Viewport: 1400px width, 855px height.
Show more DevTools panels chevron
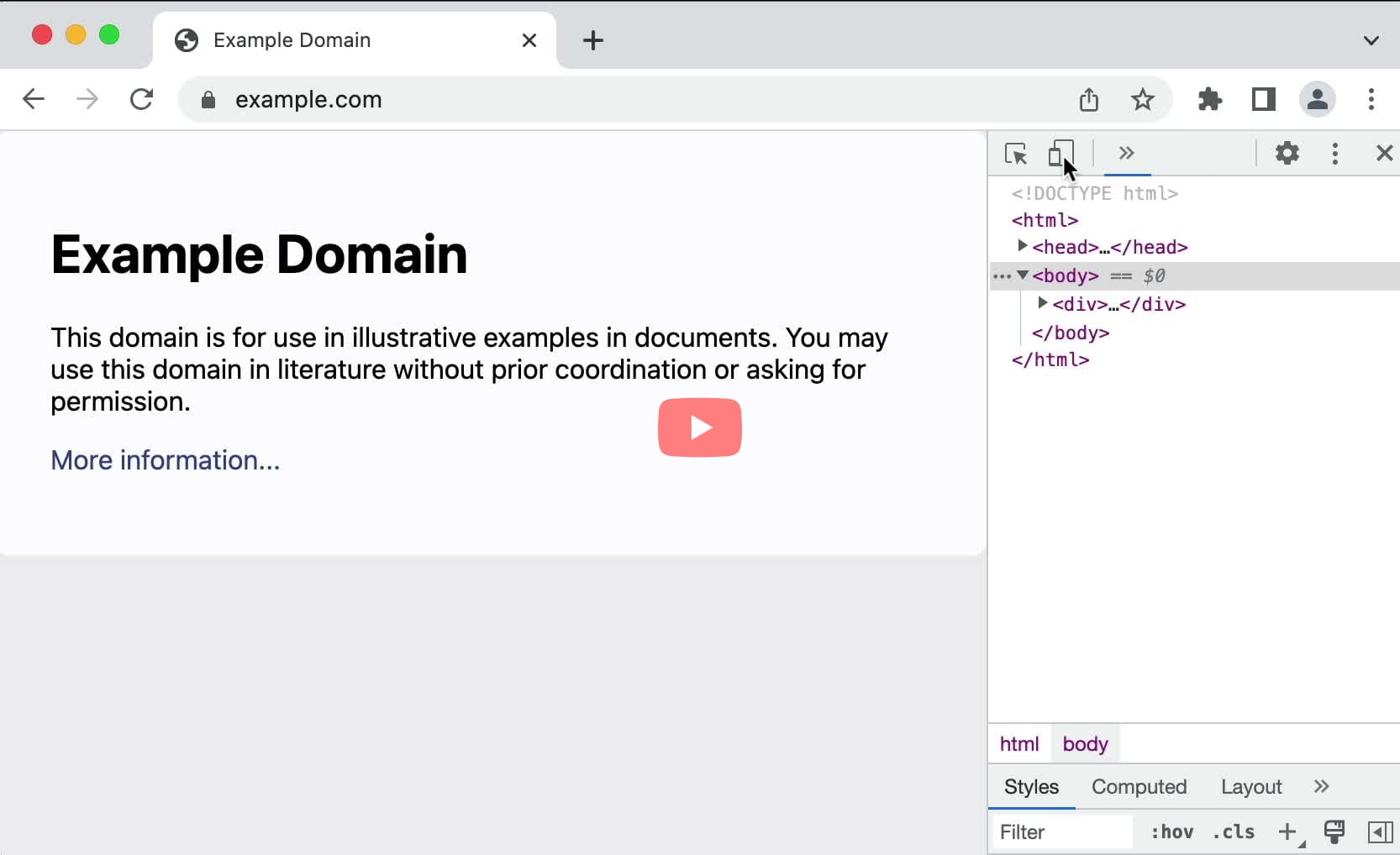pyautogui.click(x=1127, y=153)
